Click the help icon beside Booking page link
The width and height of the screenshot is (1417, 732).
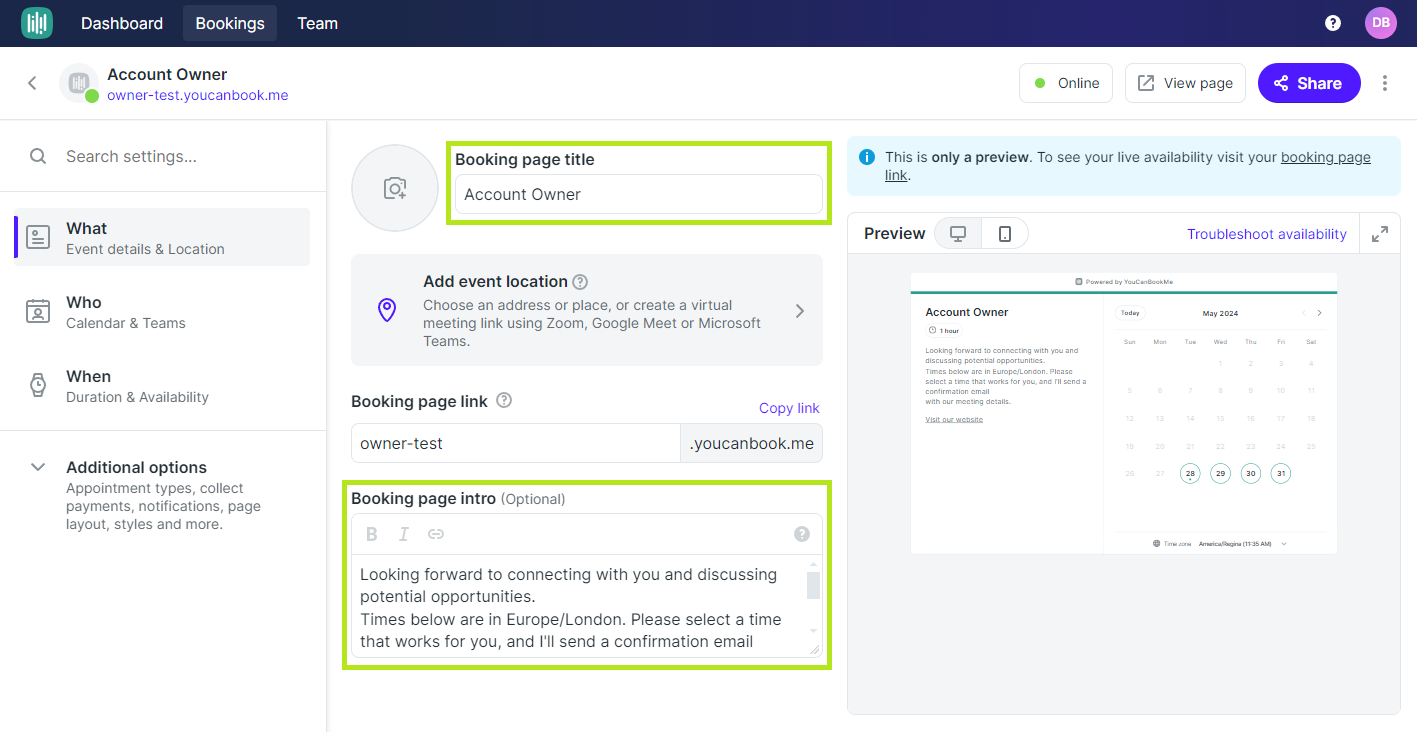tap(504, 401)
